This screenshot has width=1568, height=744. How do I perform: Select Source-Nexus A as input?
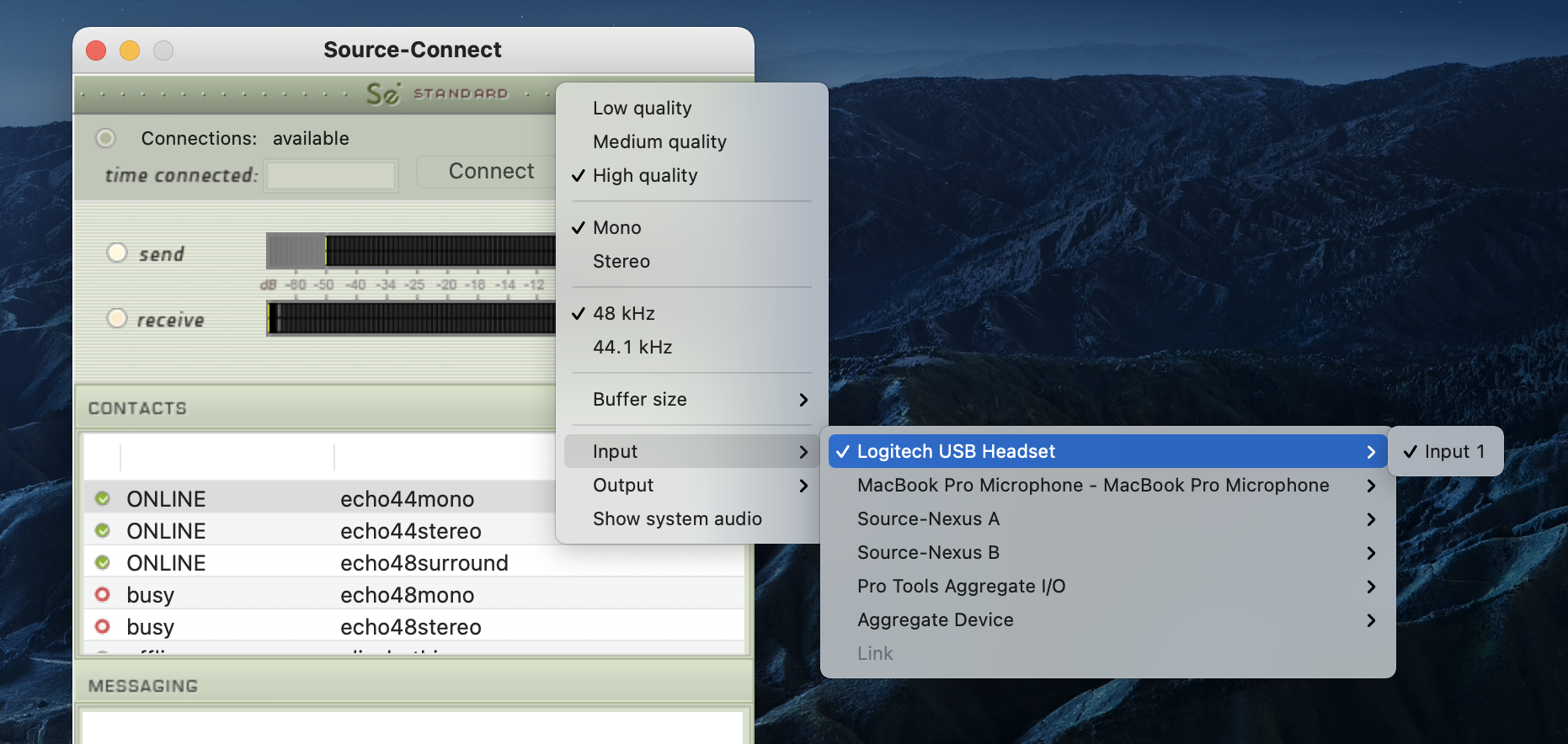click(928, 519)
